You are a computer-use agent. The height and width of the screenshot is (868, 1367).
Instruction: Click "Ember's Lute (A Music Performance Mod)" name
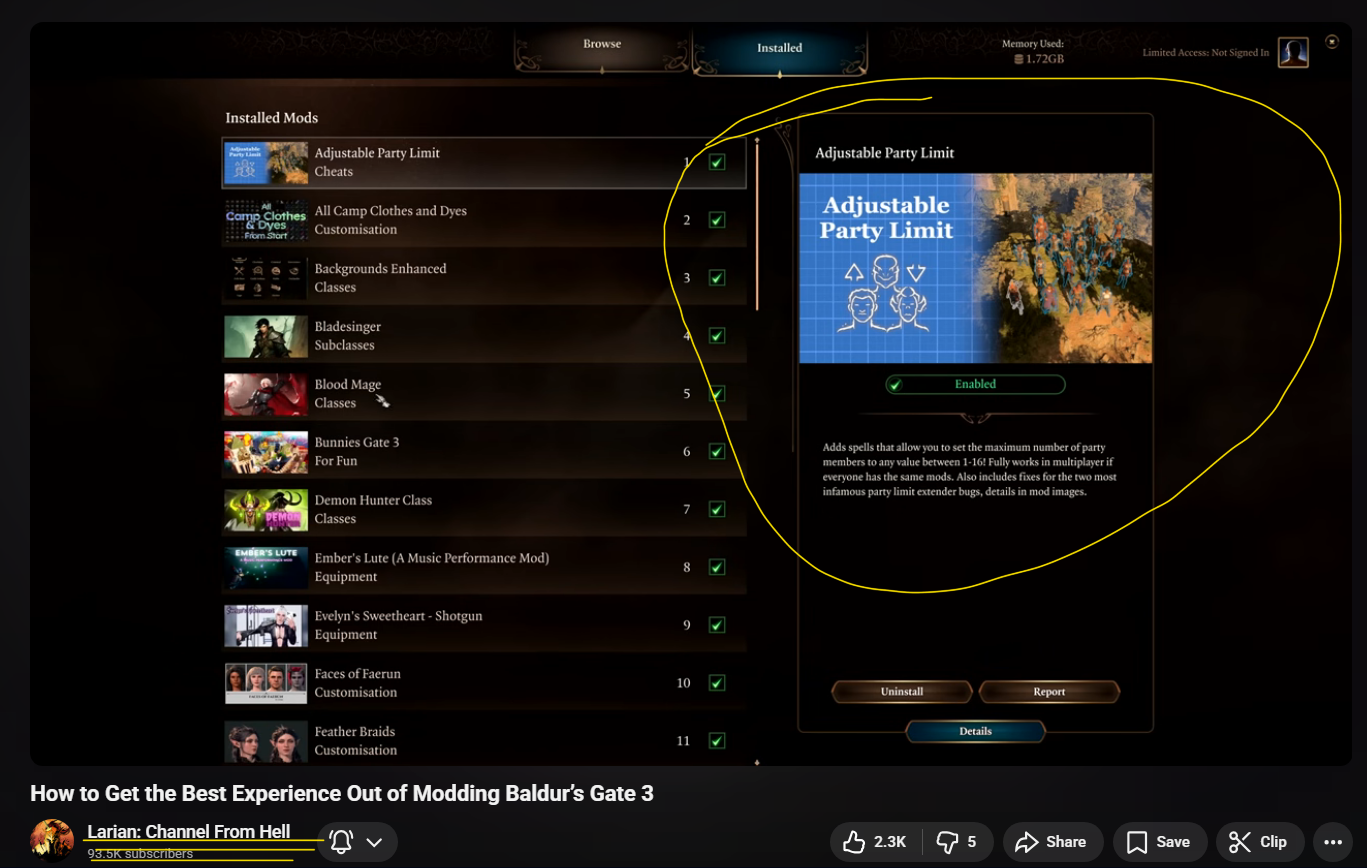point(432,558)
